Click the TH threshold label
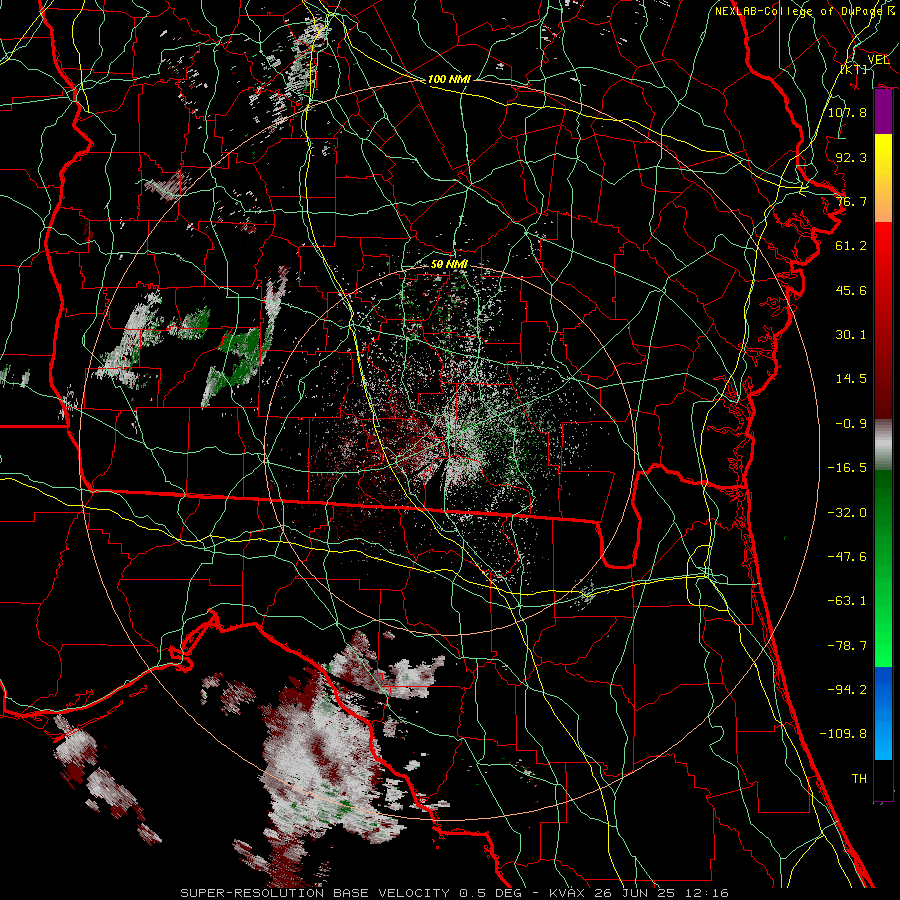 pos(859,779)
